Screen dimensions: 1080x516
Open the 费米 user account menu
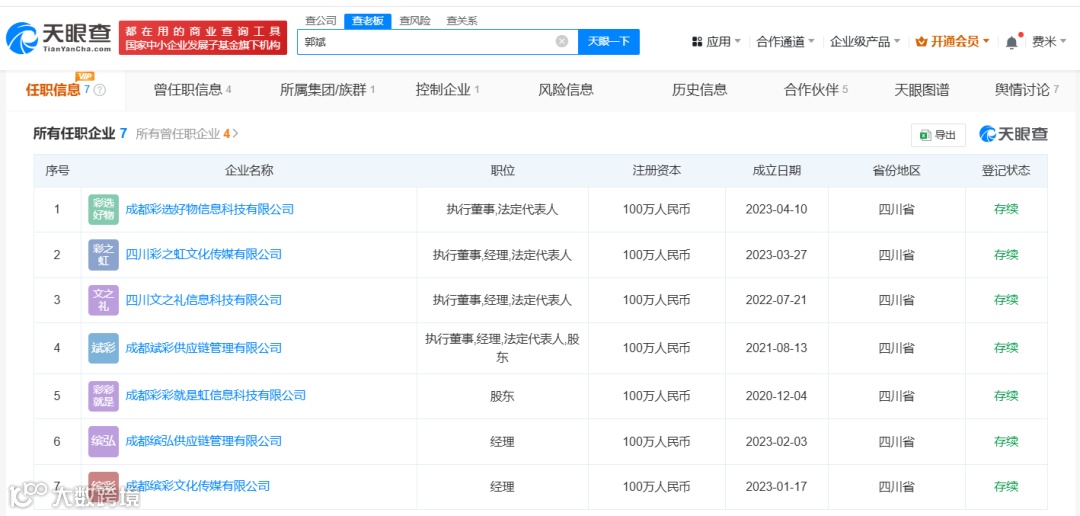(1050, 41)
